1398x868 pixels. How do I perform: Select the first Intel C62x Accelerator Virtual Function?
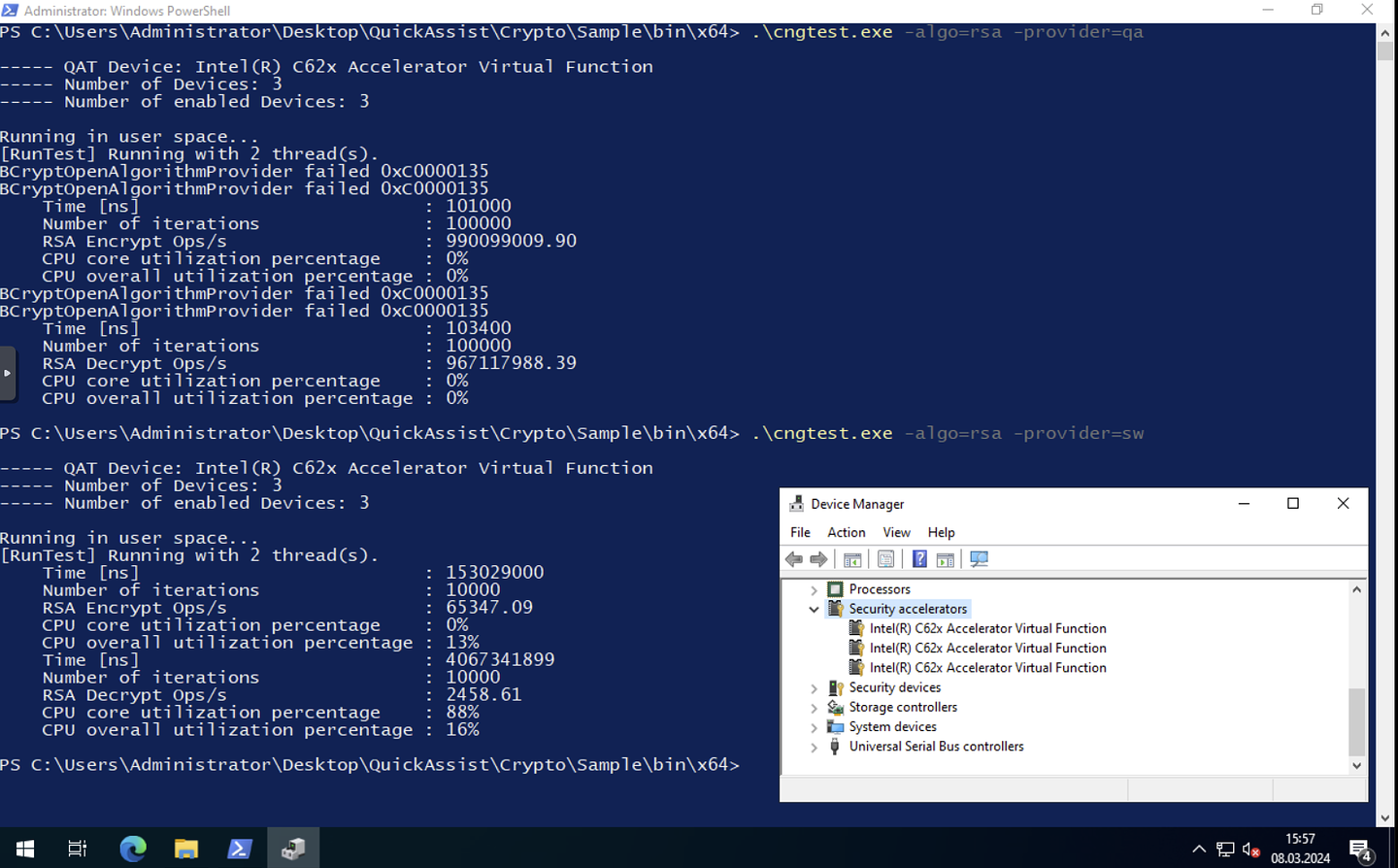[987, 628]
